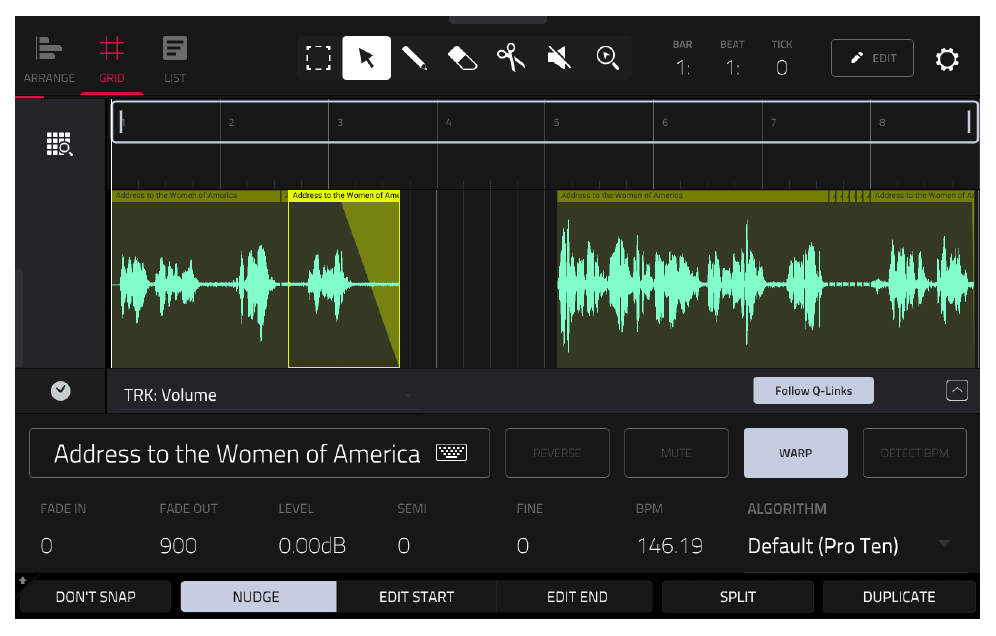Select the Fade In value

[x=46, y=546]
